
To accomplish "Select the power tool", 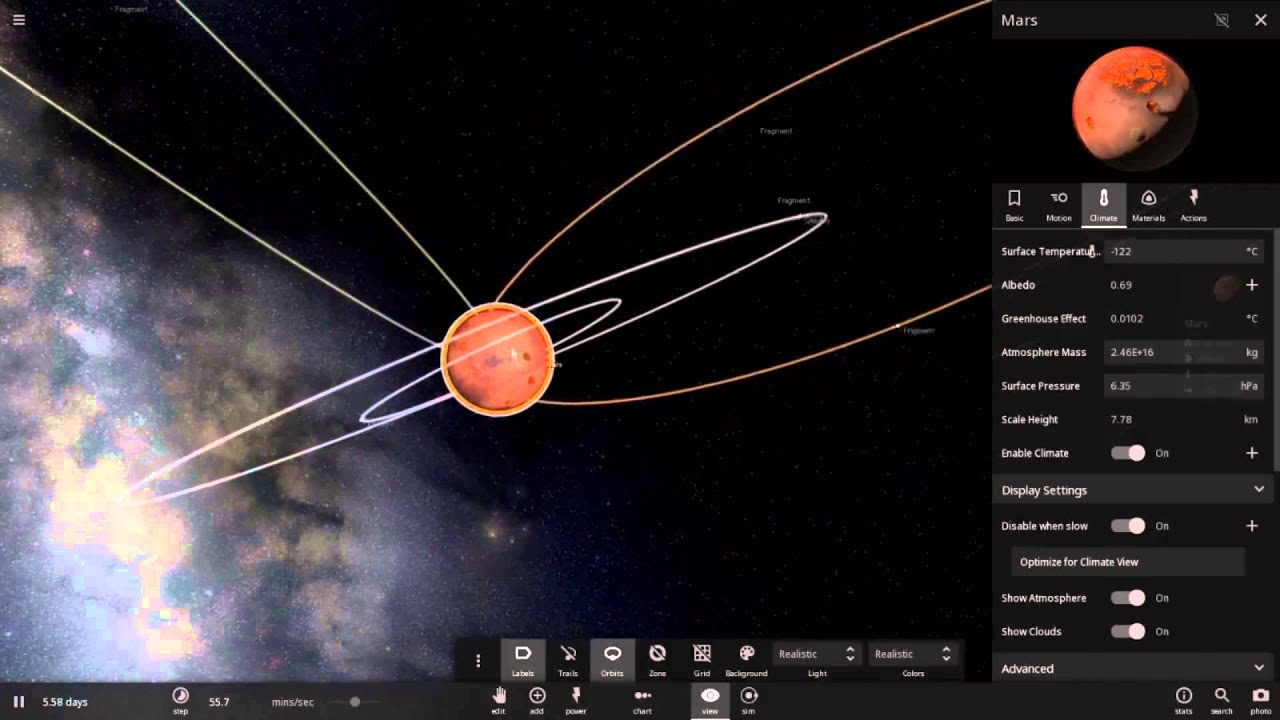I will 576,699.
